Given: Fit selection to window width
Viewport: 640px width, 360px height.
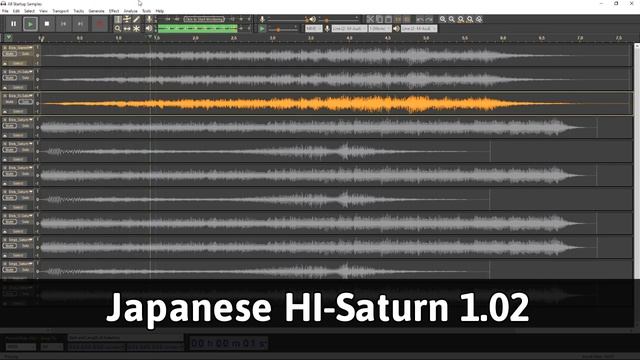Looking at the screenshot, I should tap(461, 19).
